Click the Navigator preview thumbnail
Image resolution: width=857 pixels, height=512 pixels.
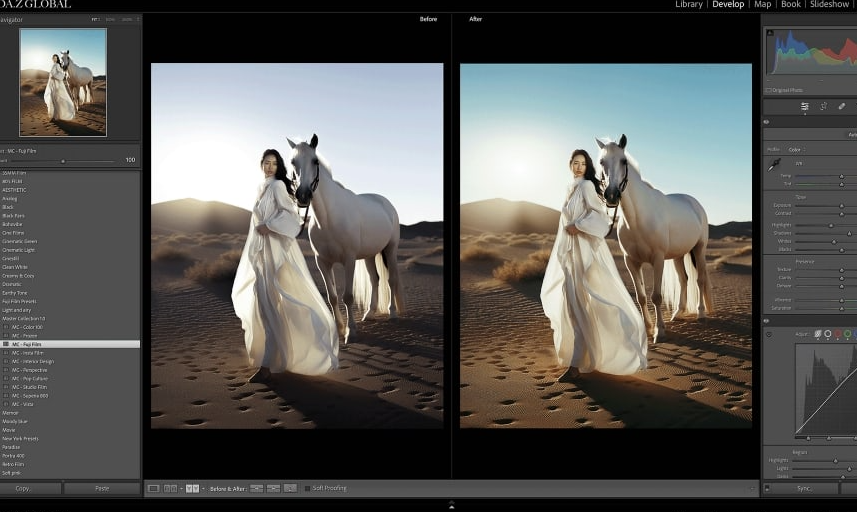(63, 83)
